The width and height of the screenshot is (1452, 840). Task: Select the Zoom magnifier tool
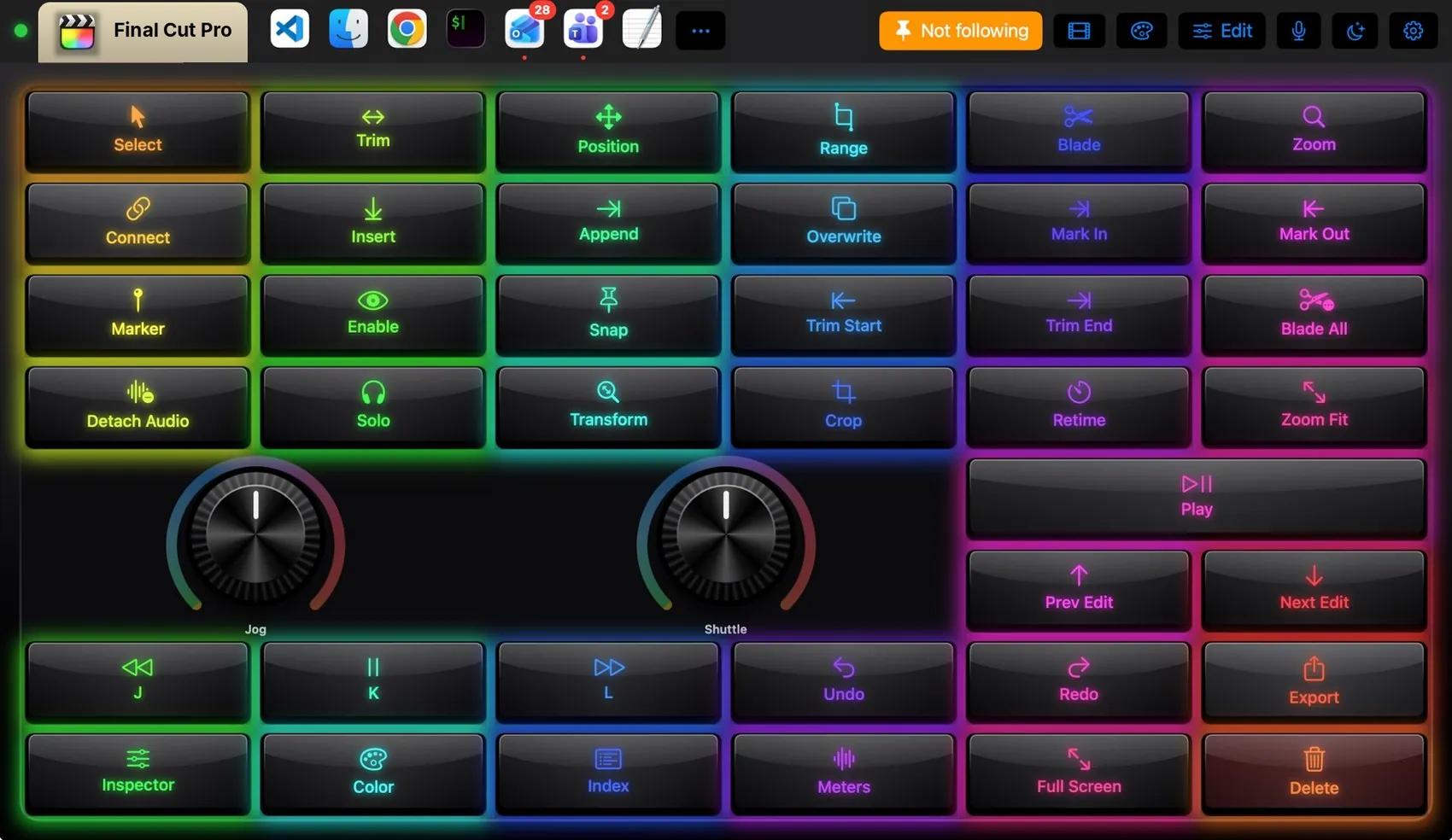pyautogui.click(x=1314, y=131)
